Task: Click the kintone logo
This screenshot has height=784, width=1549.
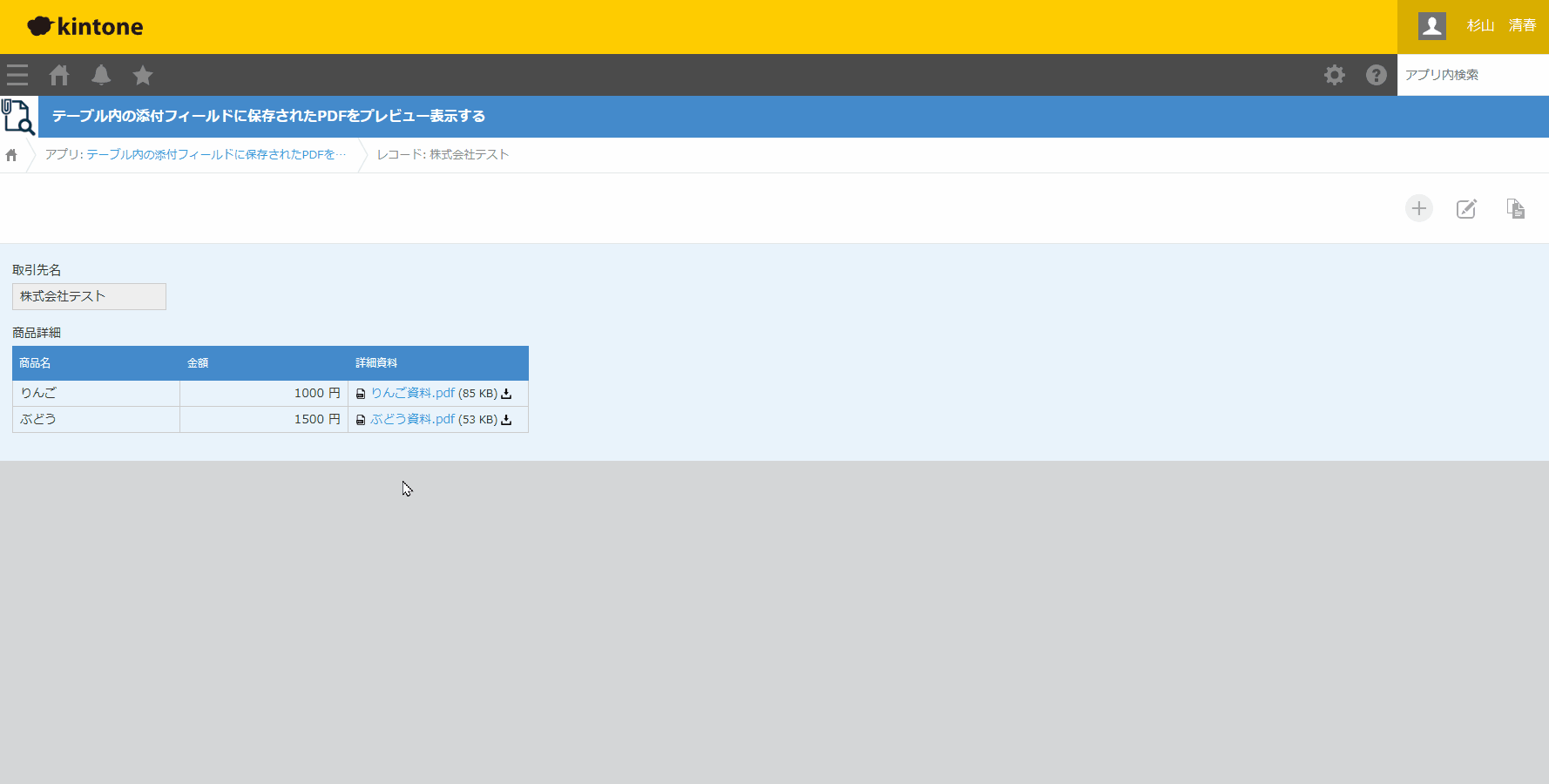Action: 85,26
